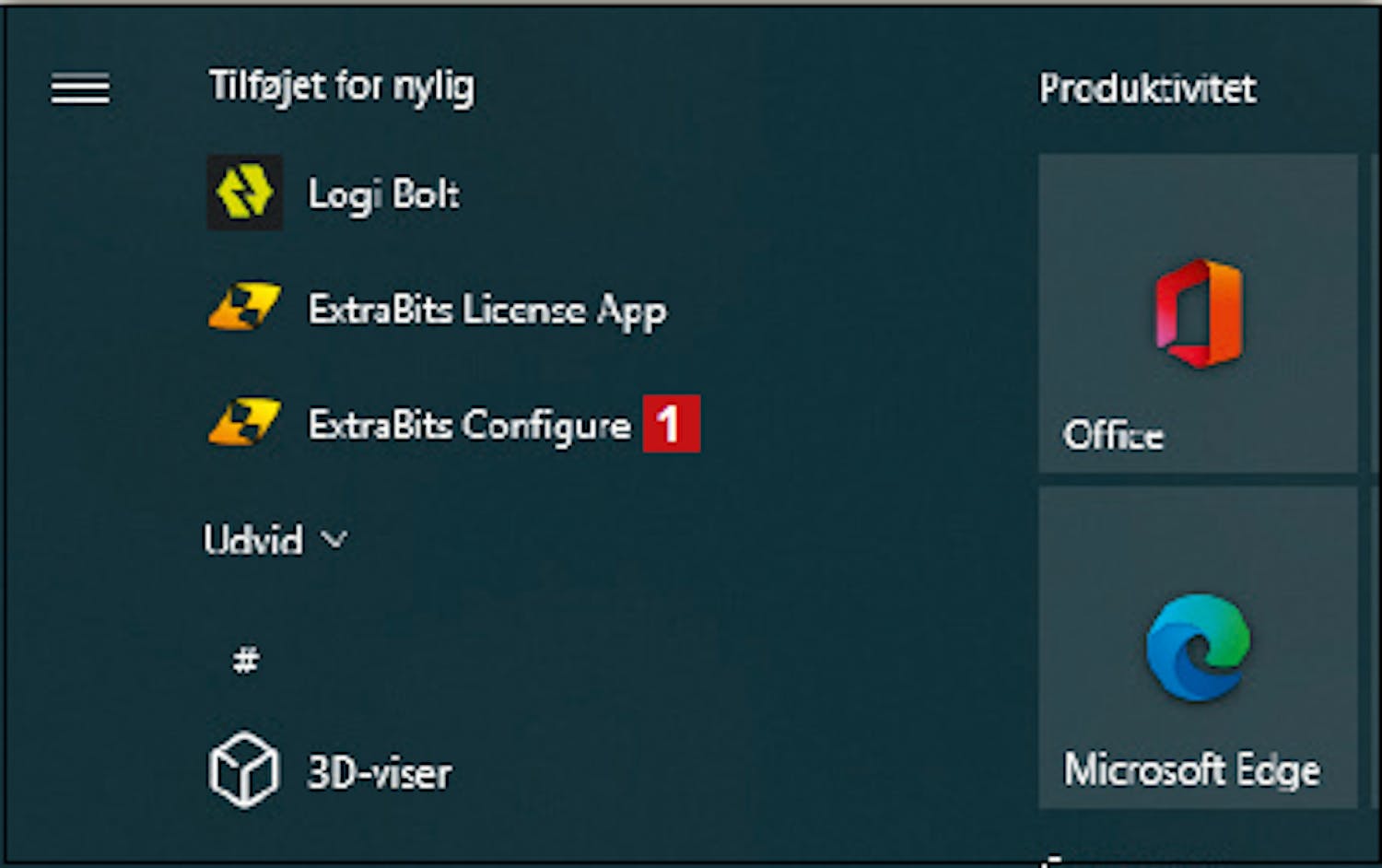Viewport: 1382px width, 868px height.
Task: Click the partially visible tile beside Office
Action: [x=1376, y=313]
